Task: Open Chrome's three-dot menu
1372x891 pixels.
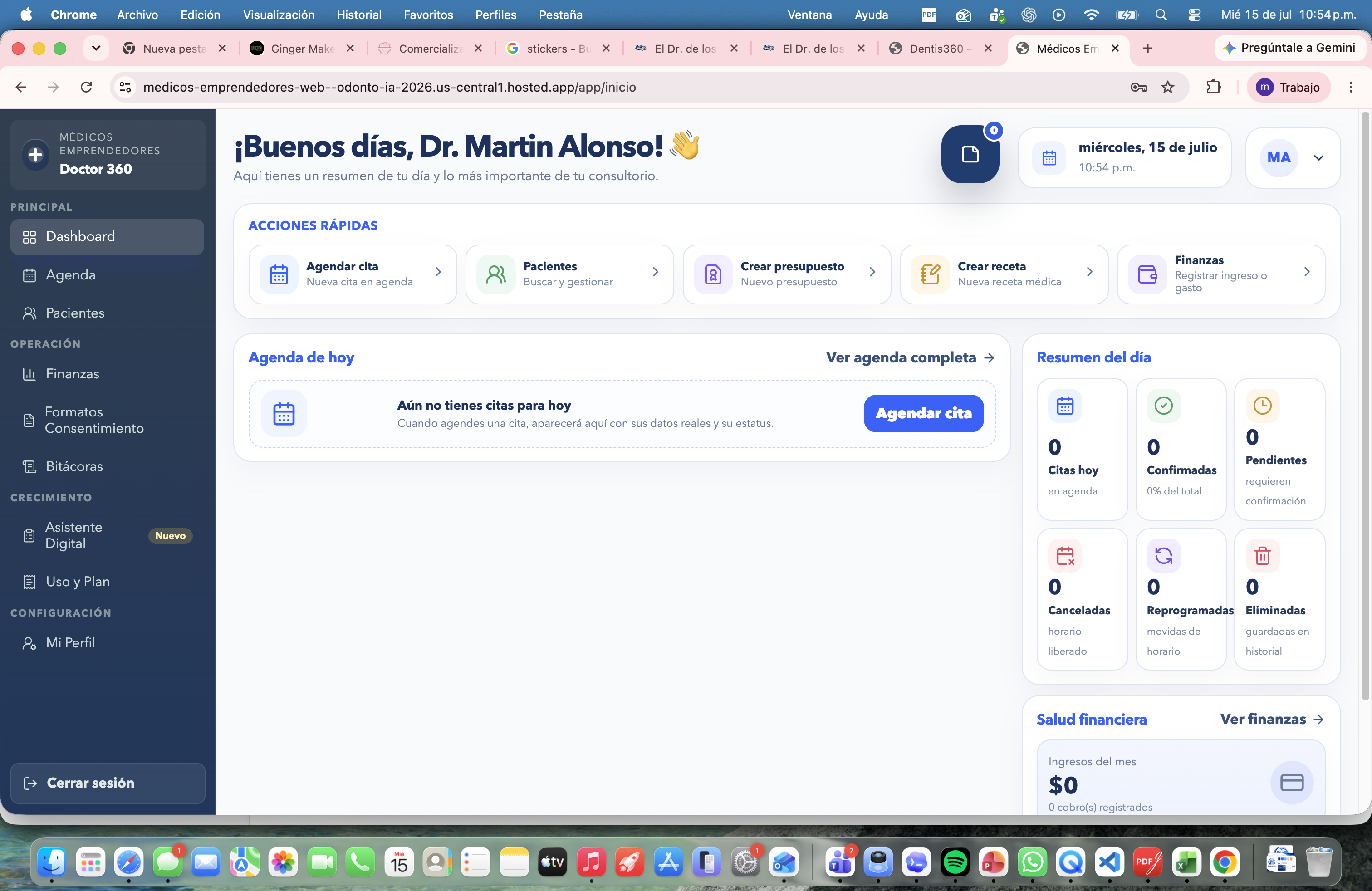Action: [x=1351, y=87]
